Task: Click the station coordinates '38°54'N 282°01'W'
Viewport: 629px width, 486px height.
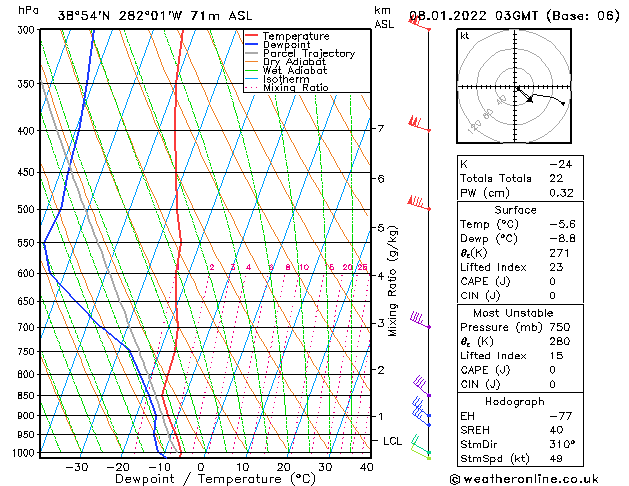Action: tap(120, 16)
